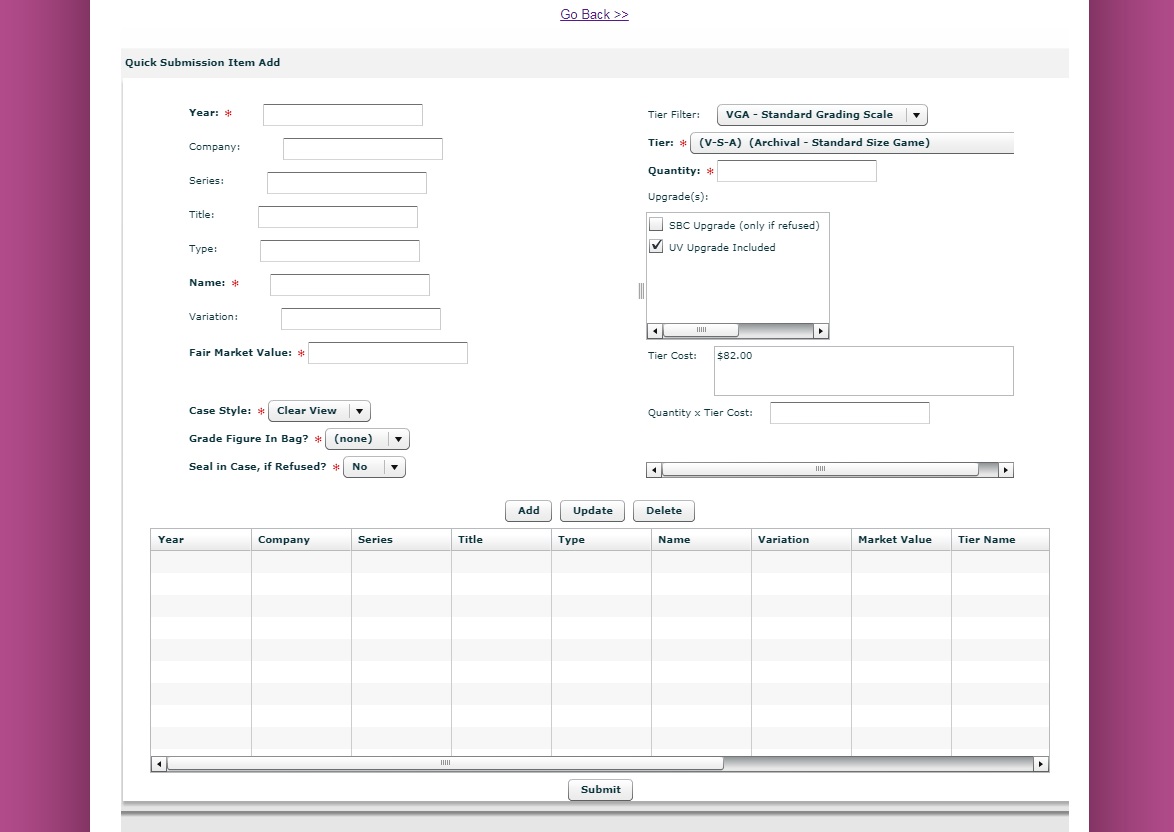Focus the Year input field
Screen dimensions: 1174x832
click(342, 115)
